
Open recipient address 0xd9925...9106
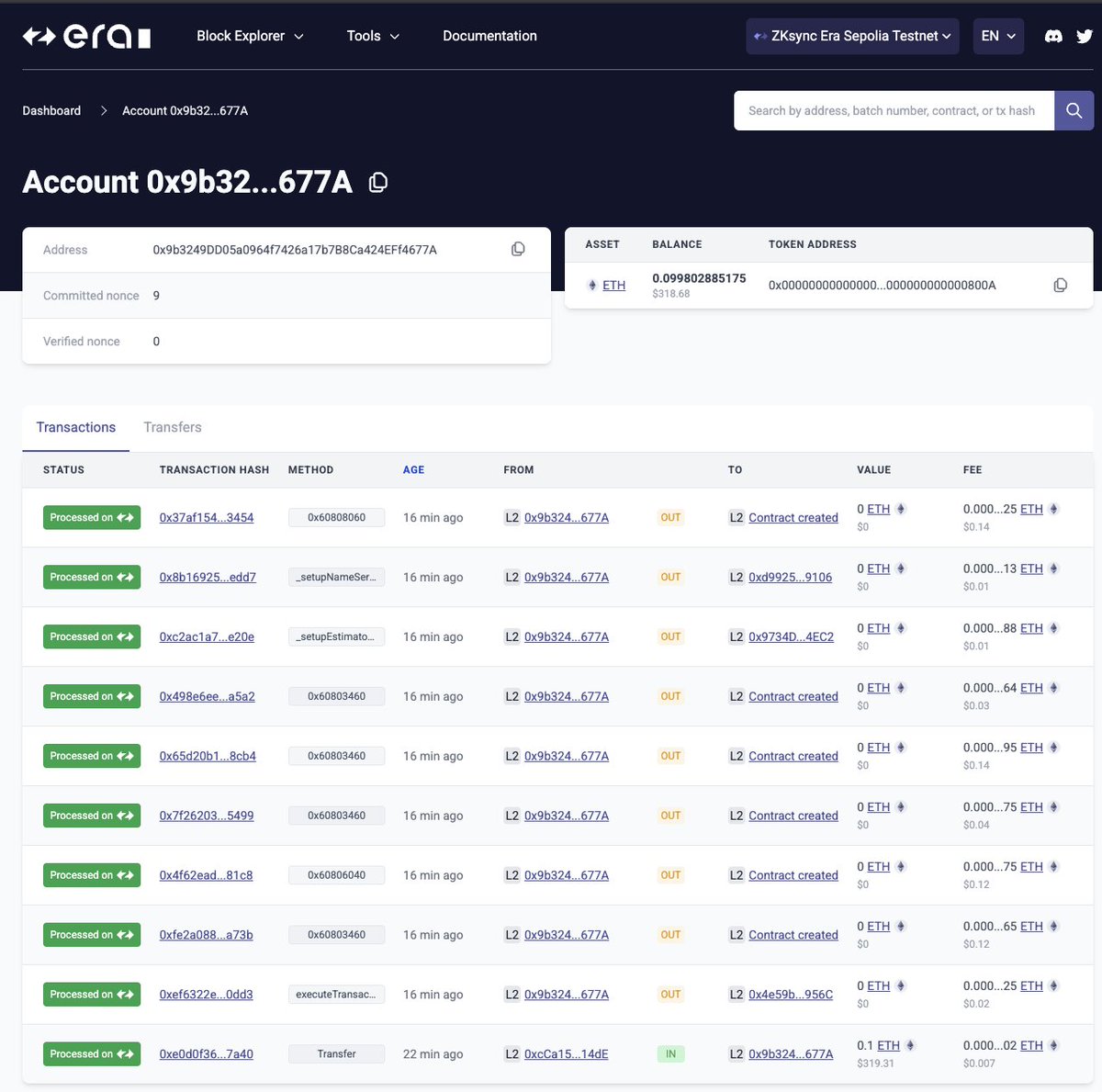pos(791,578)
